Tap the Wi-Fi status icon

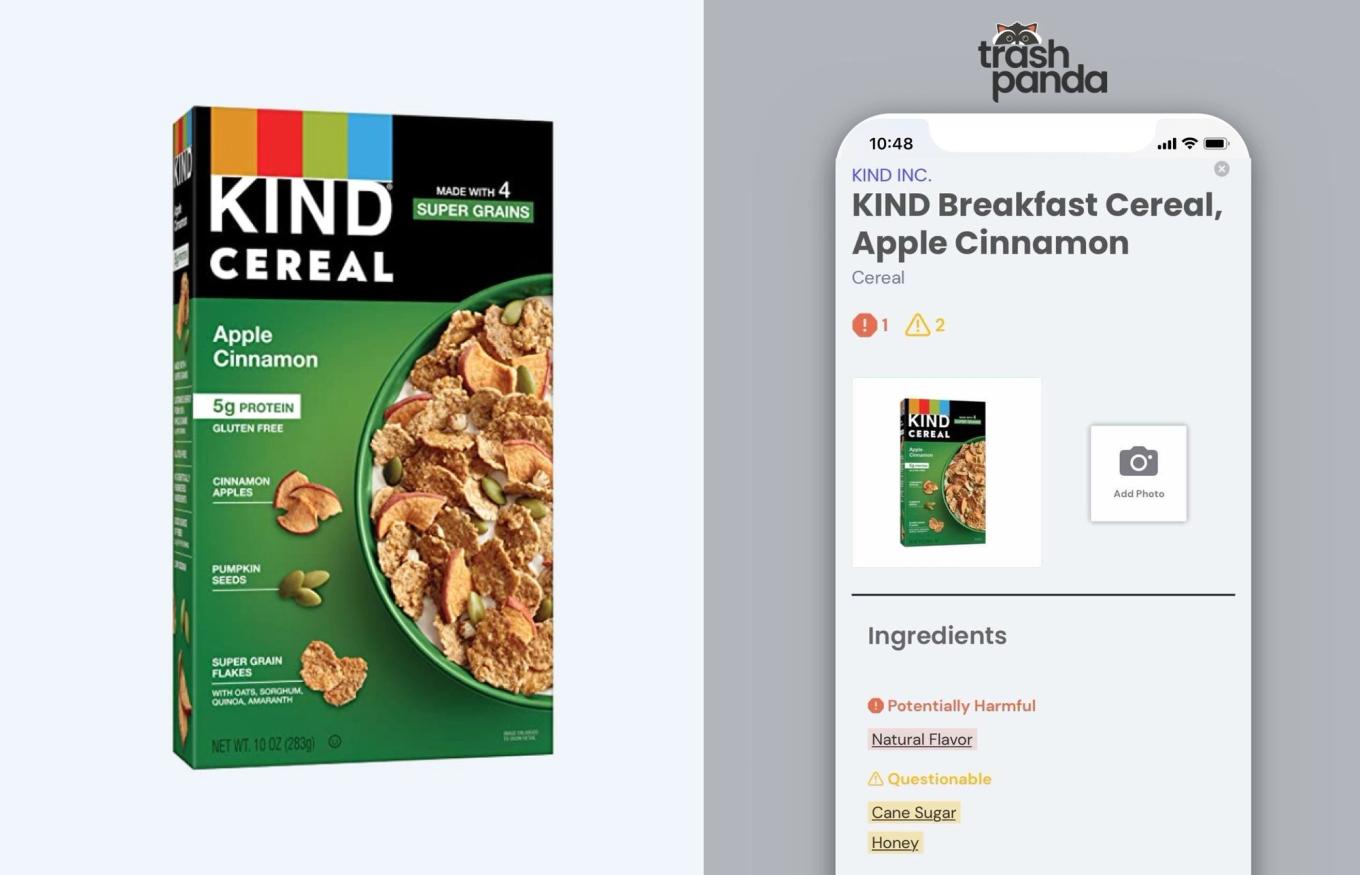click(1189, 143)
